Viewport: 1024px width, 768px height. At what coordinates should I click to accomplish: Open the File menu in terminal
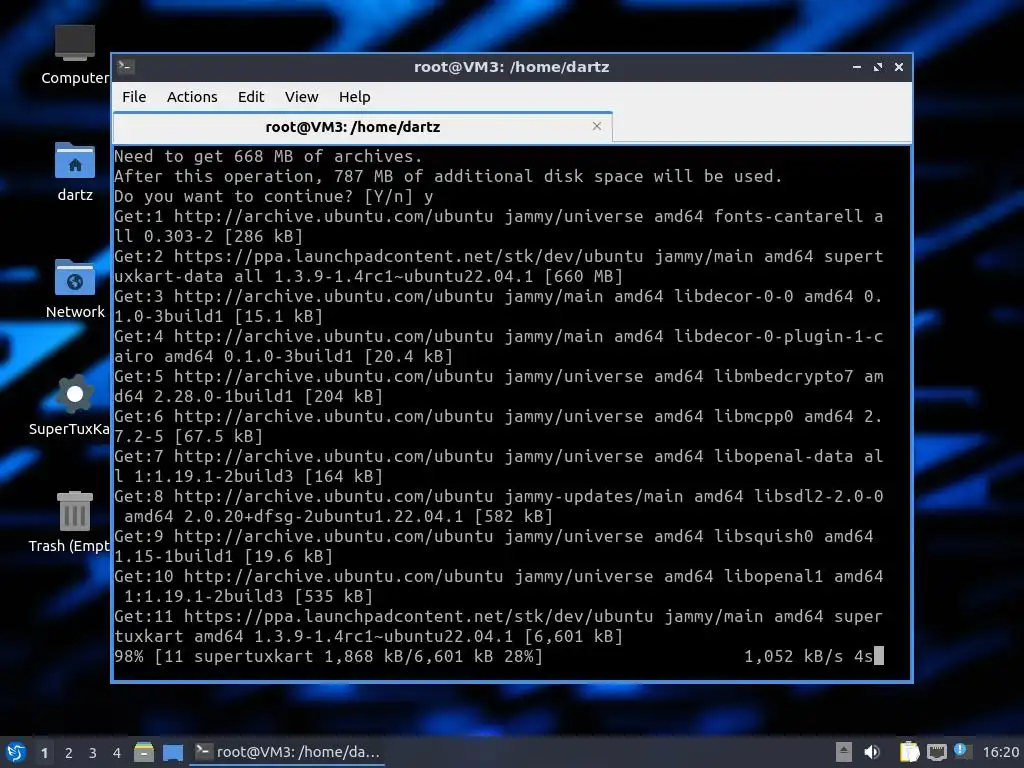click(x=134, y=97)
